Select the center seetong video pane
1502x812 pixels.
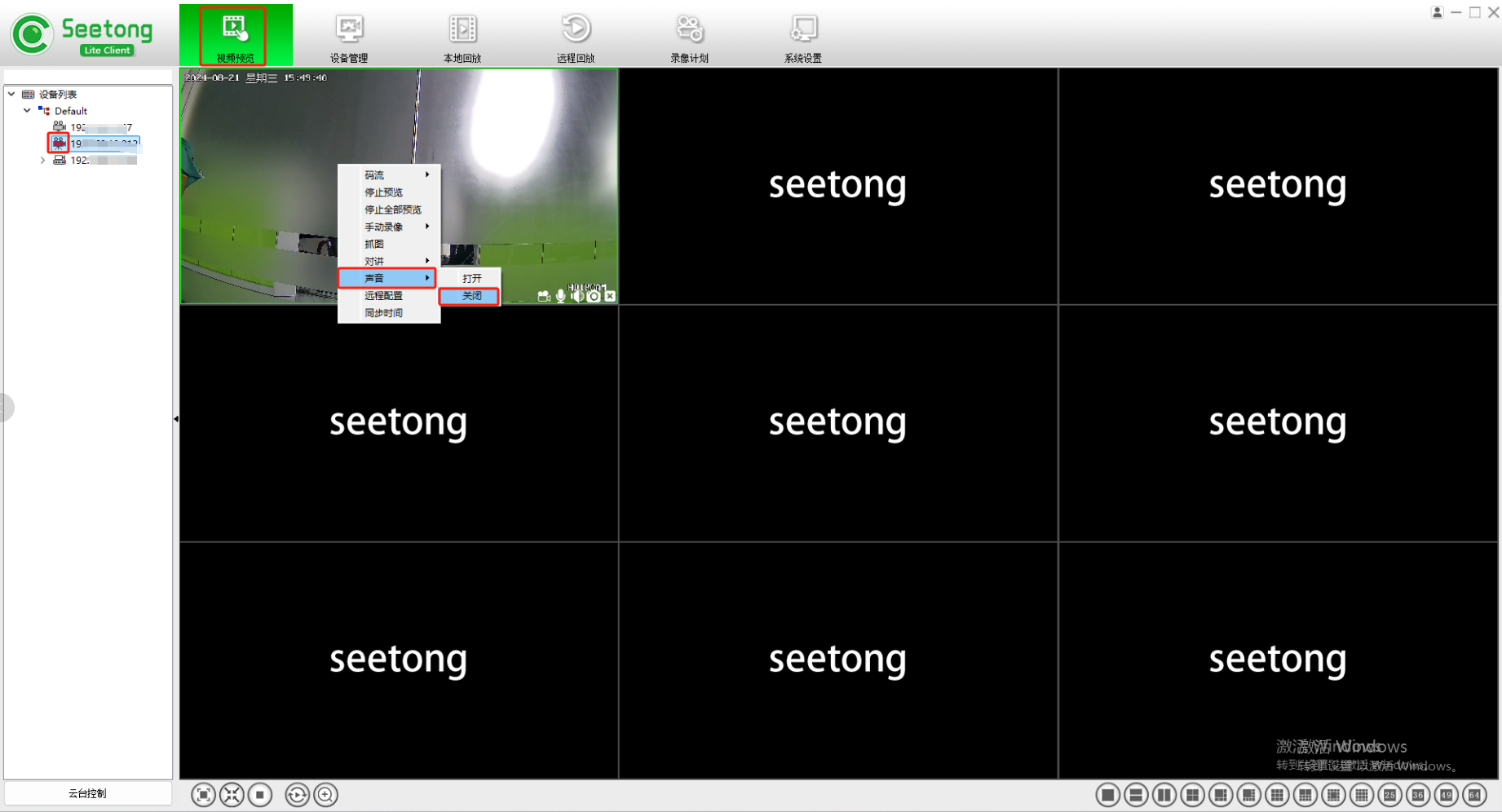click(838, 423)
